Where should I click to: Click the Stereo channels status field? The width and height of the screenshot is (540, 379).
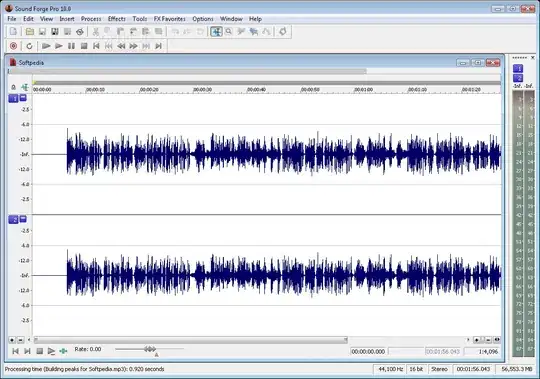pos(439,369)
